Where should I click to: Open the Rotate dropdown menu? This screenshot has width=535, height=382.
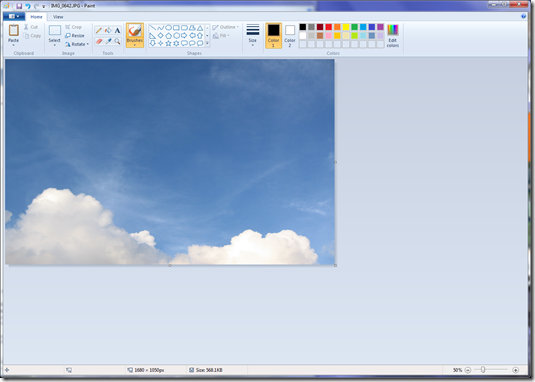pyautogui.click(x=77, y=44)
